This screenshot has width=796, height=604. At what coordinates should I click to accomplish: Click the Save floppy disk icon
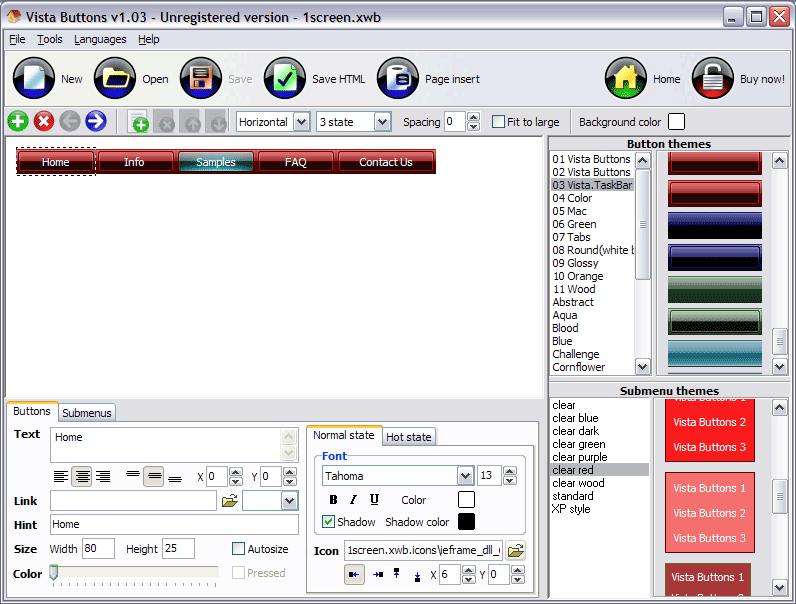[201, 78]
